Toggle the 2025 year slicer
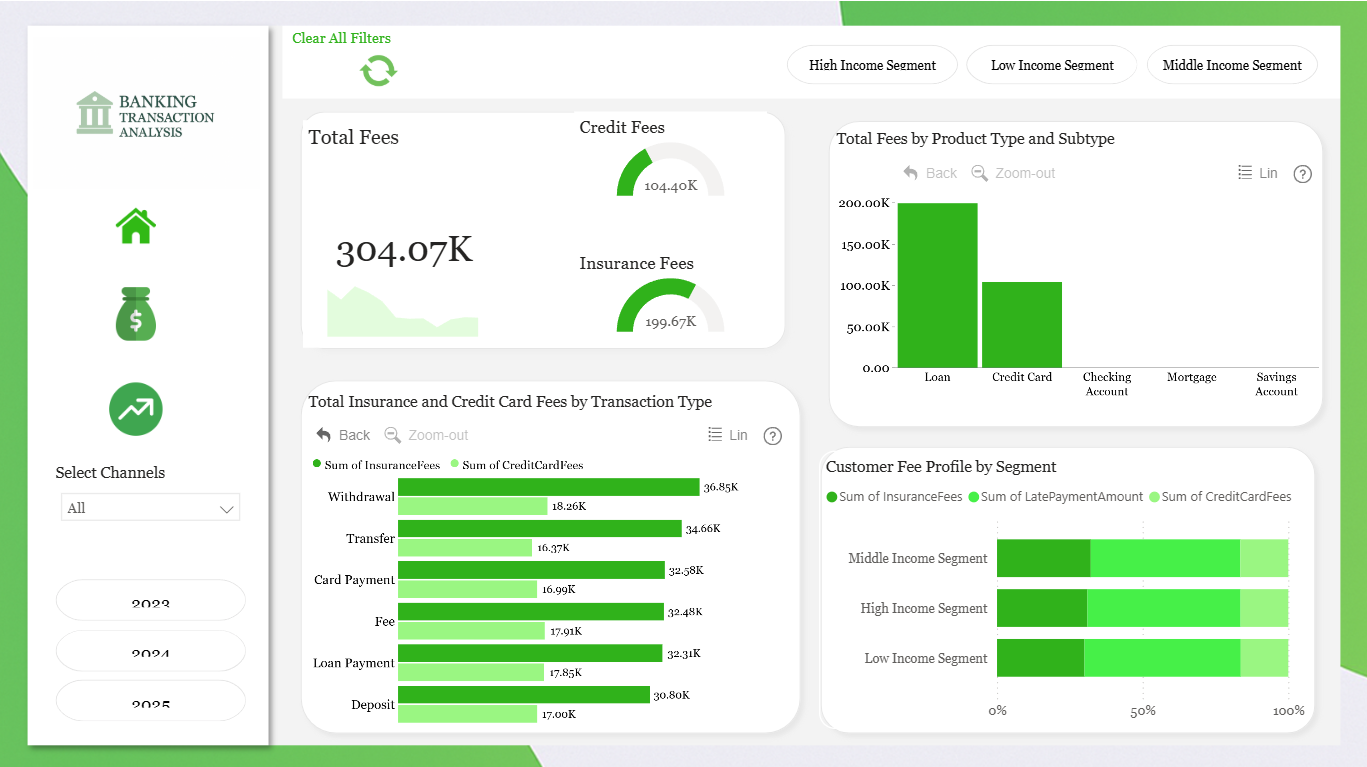The width and height of the screenshot is (1367, 767). 151,700
